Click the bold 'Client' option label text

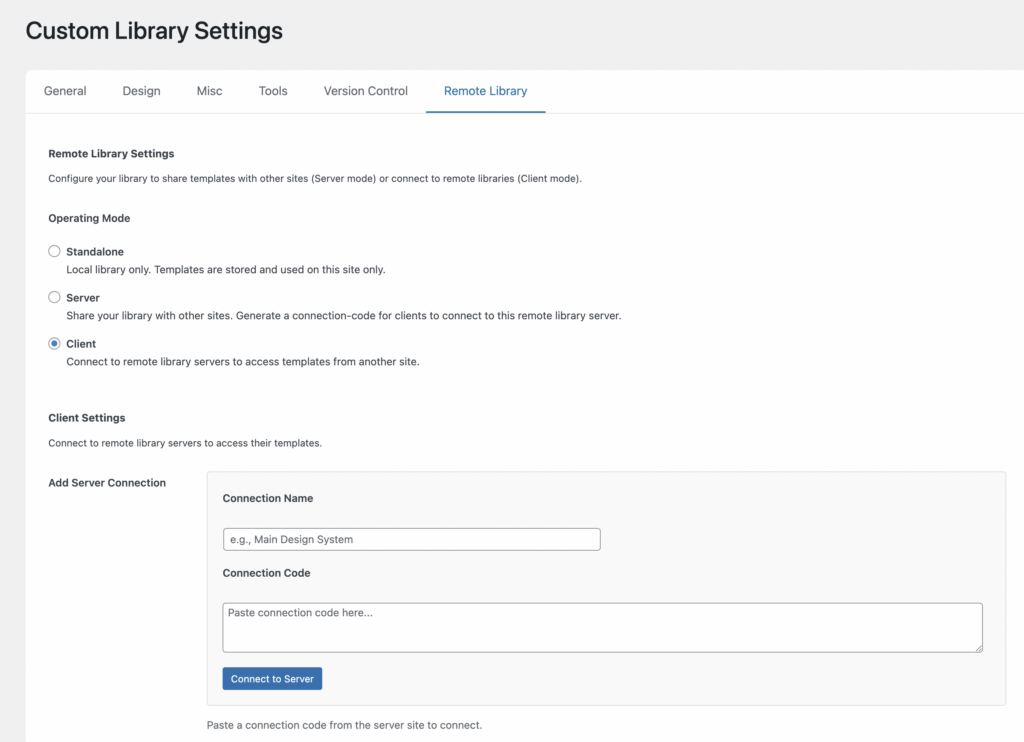81,344
